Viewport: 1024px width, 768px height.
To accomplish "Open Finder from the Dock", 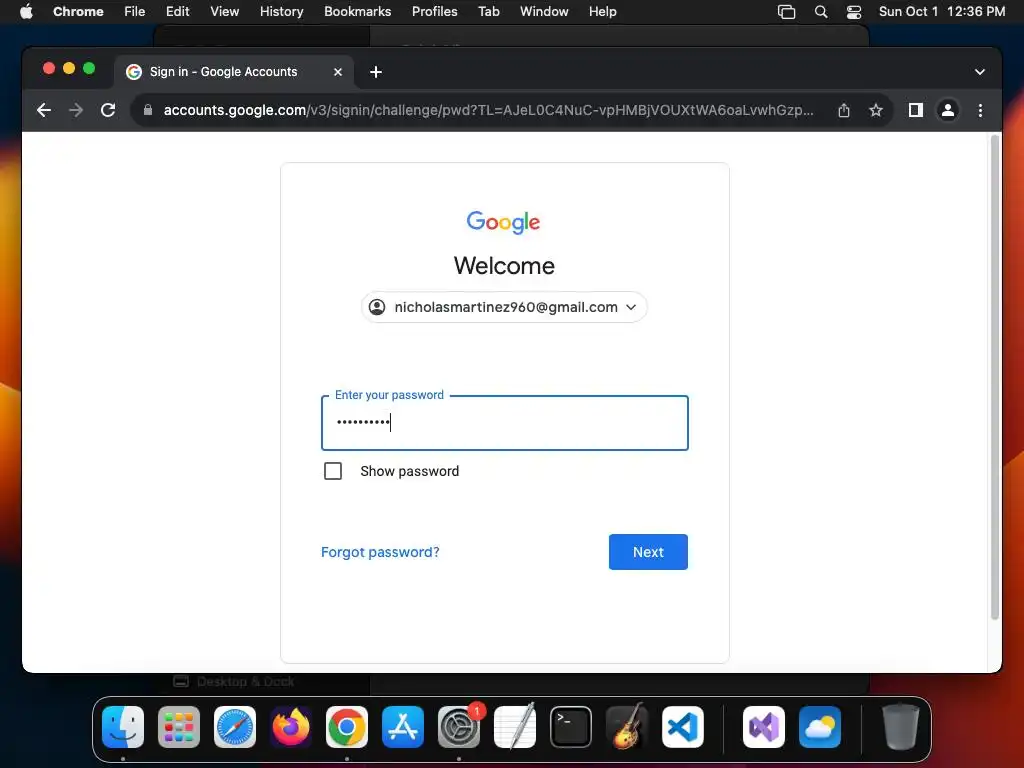I will (123, 727).
